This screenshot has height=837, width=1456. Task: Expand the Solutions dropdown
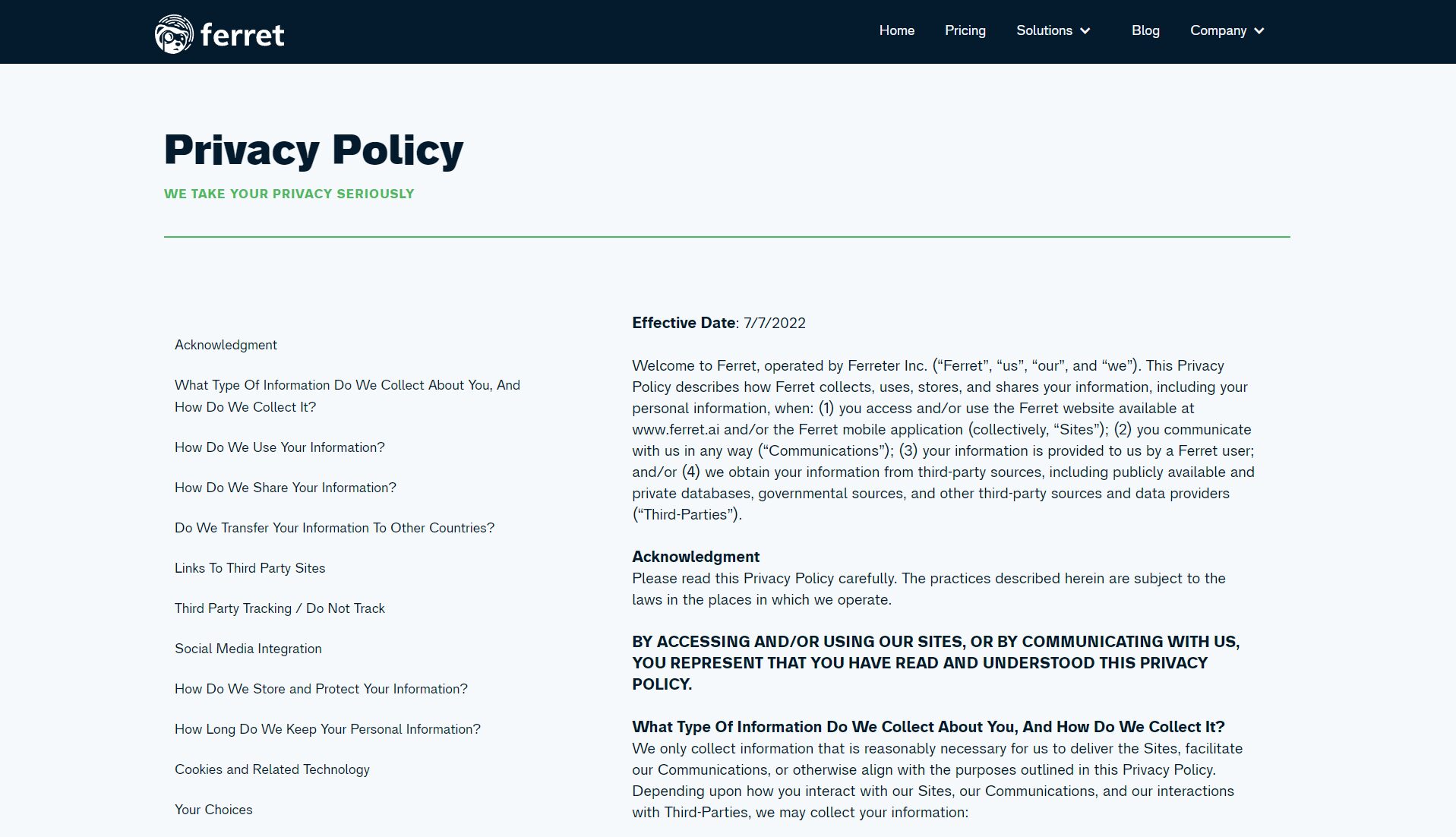point(1047,30)
